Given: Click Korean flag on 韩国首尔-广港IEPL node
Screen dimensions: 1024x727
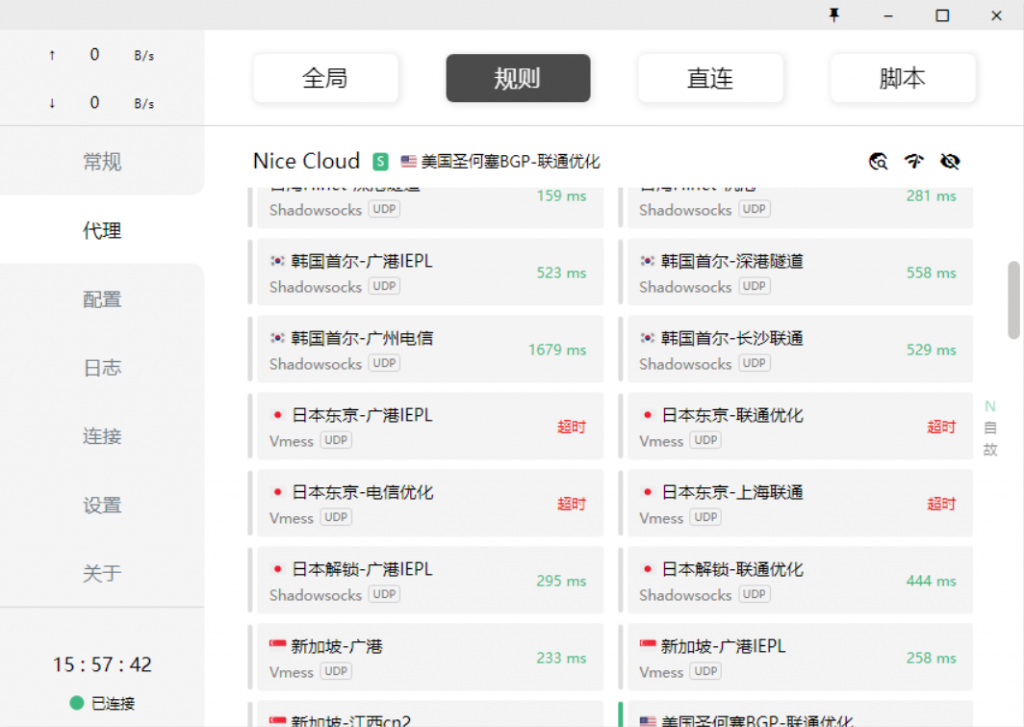Looking at the screenshot, I should pos(278,261).
